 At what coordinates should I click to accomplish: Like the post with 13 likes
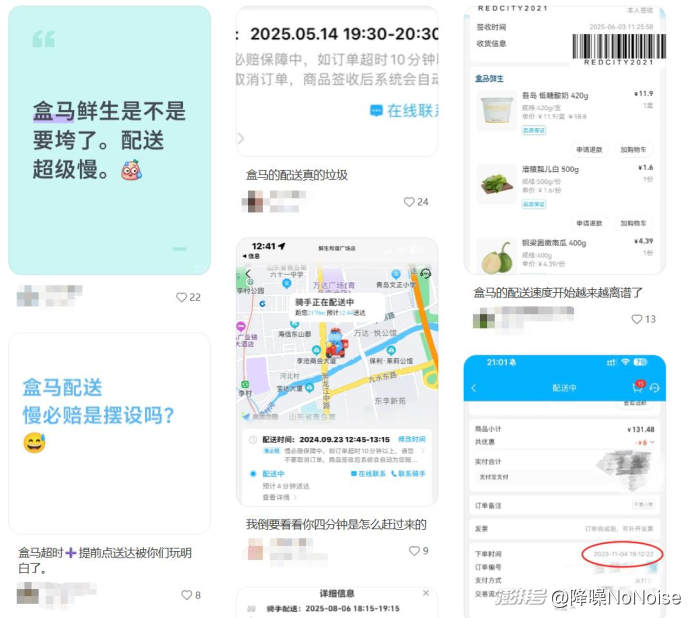pos(636,319)
